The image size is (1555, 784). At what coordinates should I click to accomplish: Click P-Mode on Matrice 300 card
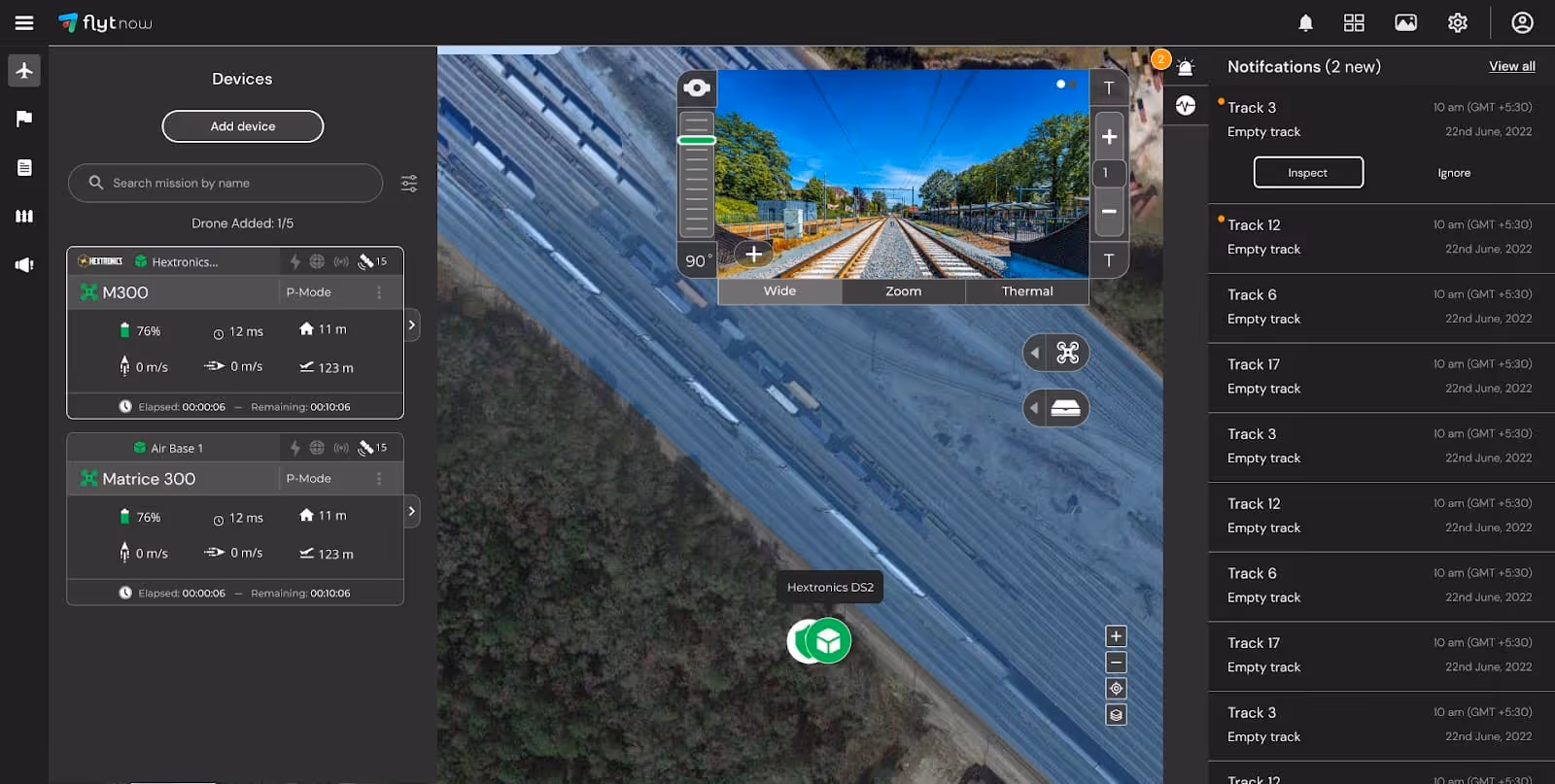tap(308, 479)
